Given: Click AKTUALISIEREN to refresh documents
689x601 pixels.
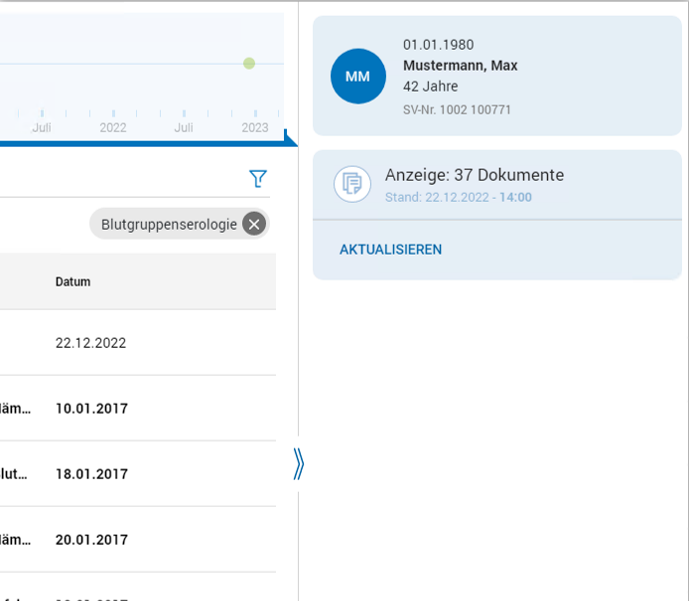Looking at the screenshot, I should click(391, 250).
